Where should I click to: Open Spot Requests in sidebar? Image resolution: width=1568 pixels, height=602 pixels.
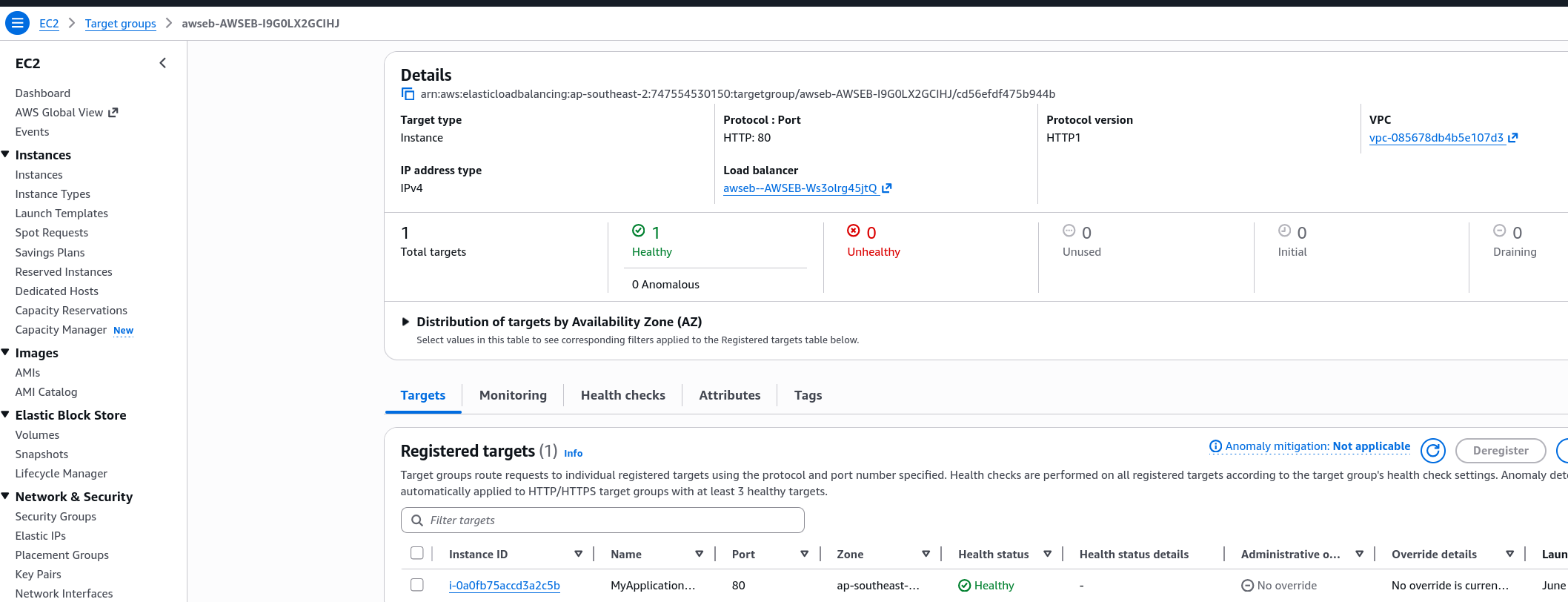pos(51,232)
